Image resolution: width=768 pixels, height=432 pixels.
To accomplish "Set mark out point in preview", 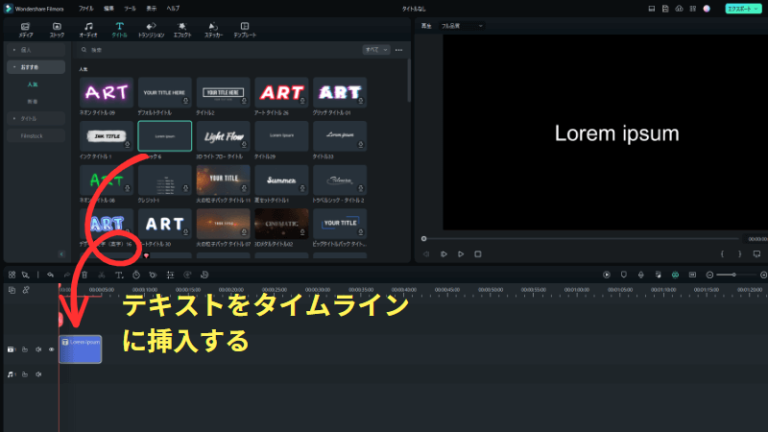I will click(740, 254).
